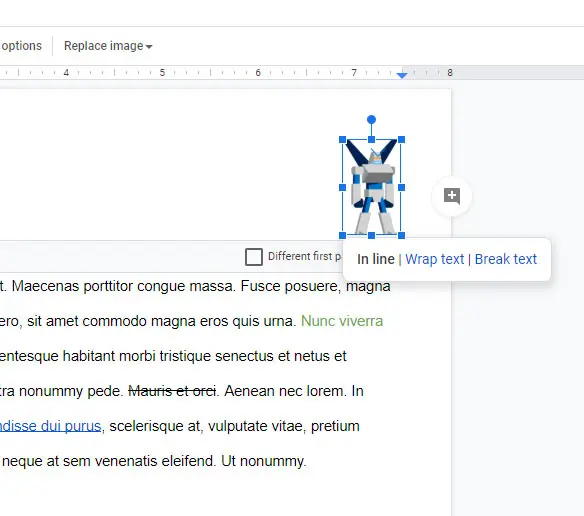Screen dimensions: 584x516
Task: Click the text 'Ut nonummy.'
Action: [x=264, y=461]
